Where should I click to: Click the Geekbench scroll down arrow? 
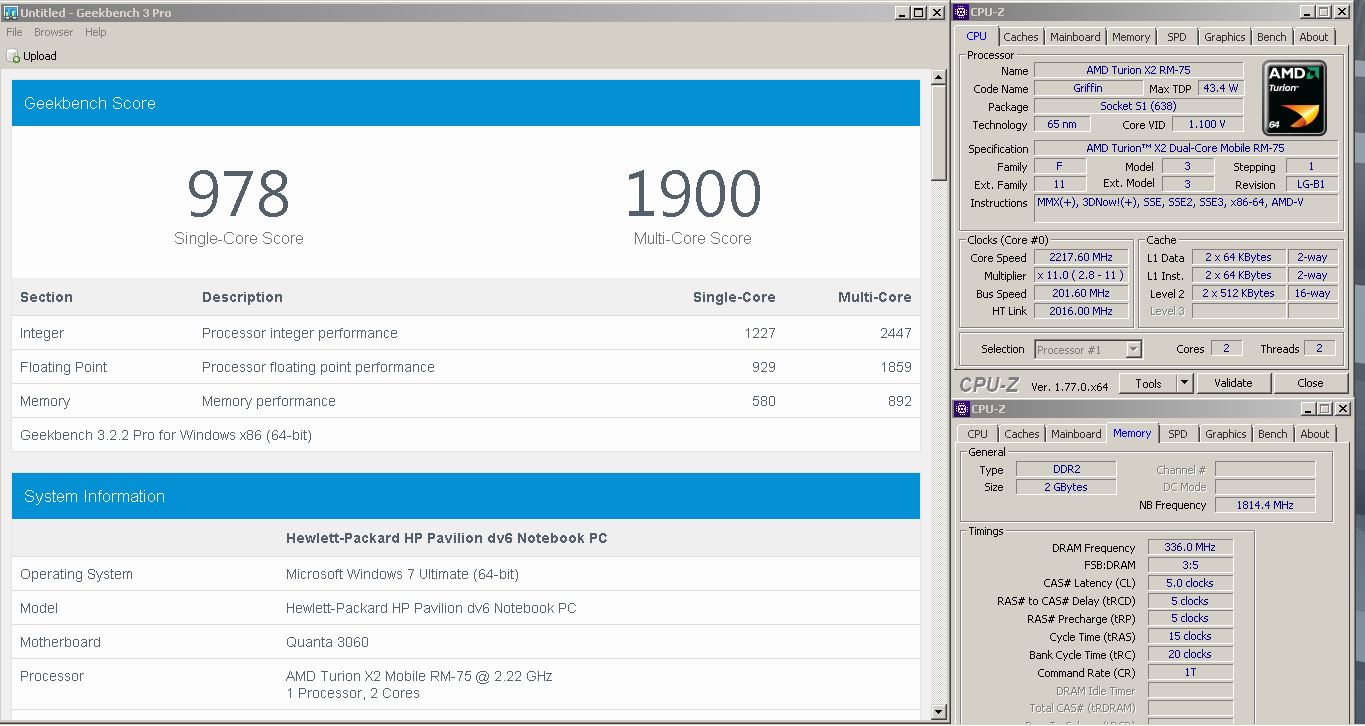tap(939, 712)
